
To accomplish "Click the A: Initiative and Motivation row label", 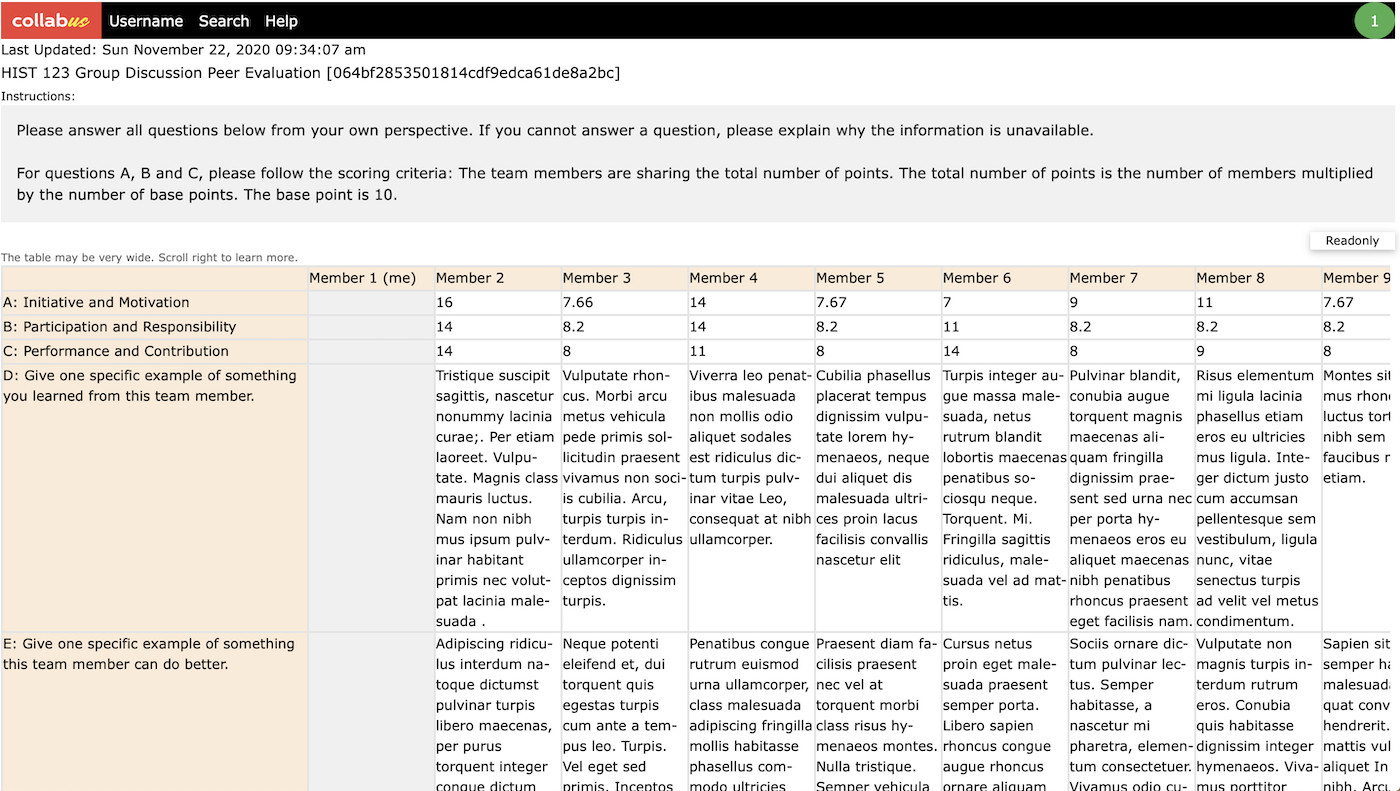I will click(x=154, y=302).
